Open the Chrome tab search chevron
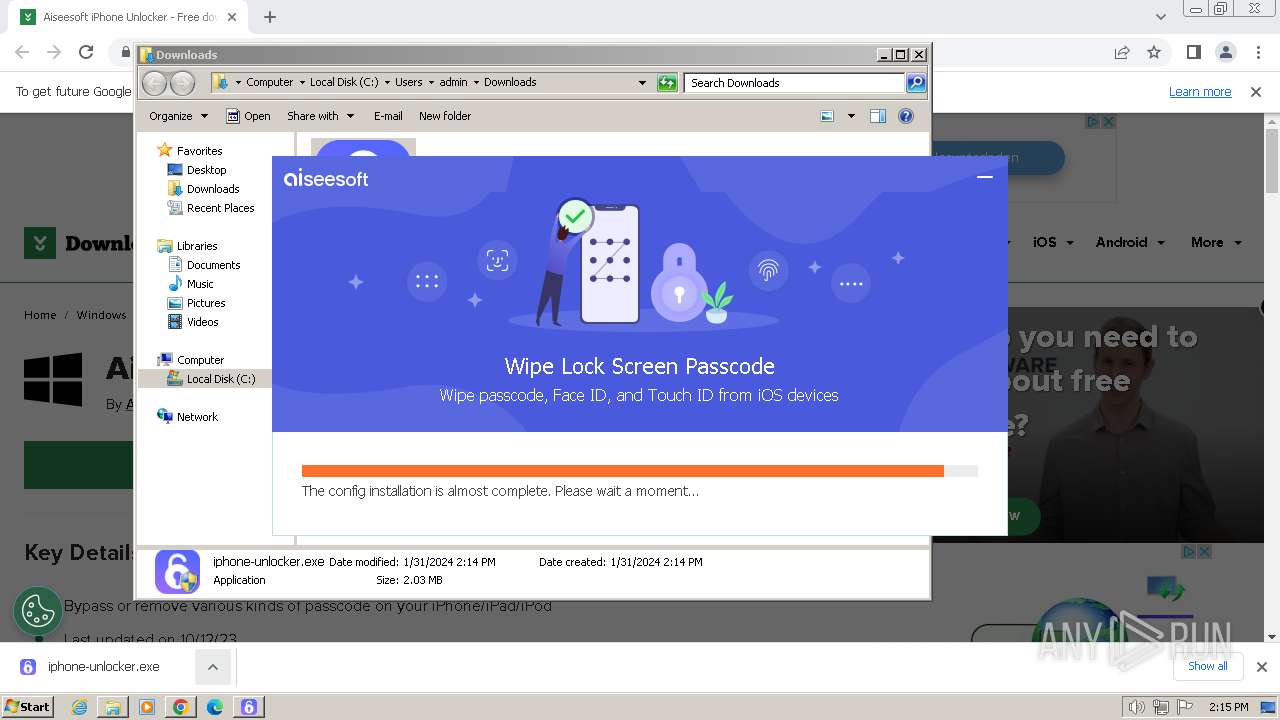Image resolution: width=1280 pixels, height=720 pixels. point(1160,17)
